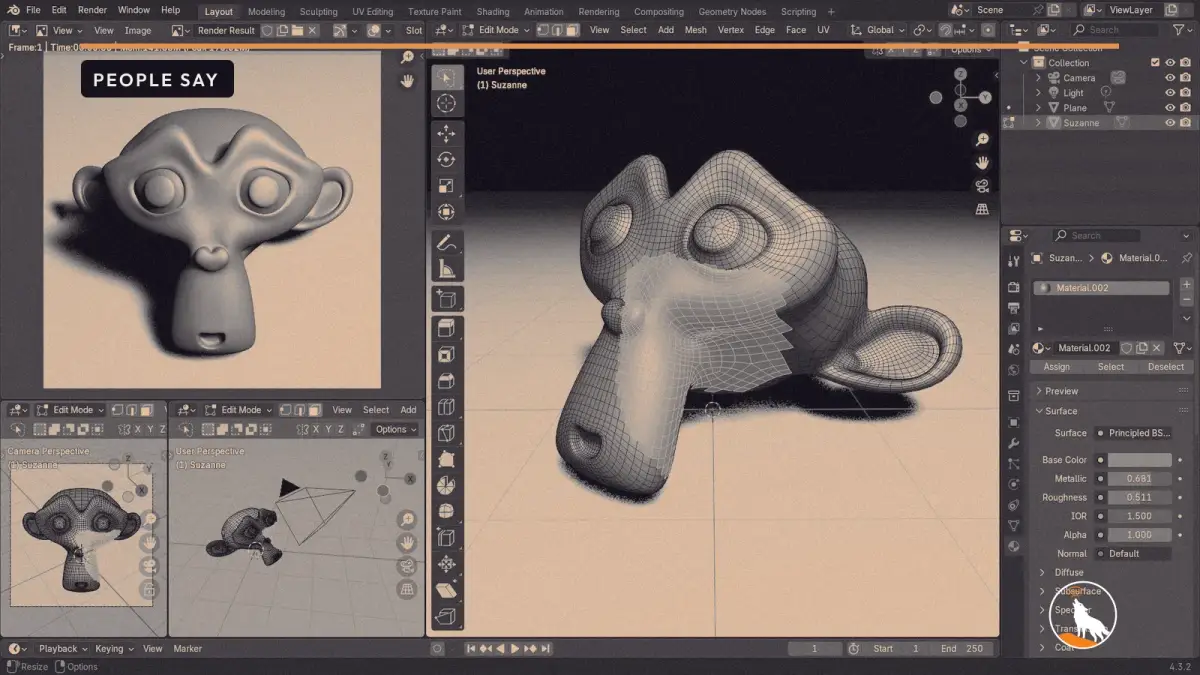Adjust the Metallic value slider
Screen dimensions: 1200x675
click(1140, 479)
